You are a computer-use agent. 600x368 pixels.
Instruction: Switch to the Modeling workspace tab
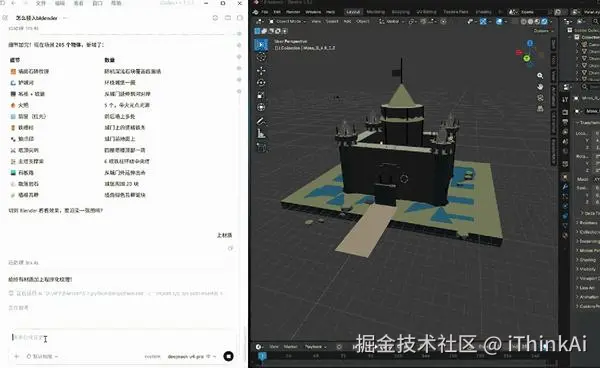tap(376, 12)
